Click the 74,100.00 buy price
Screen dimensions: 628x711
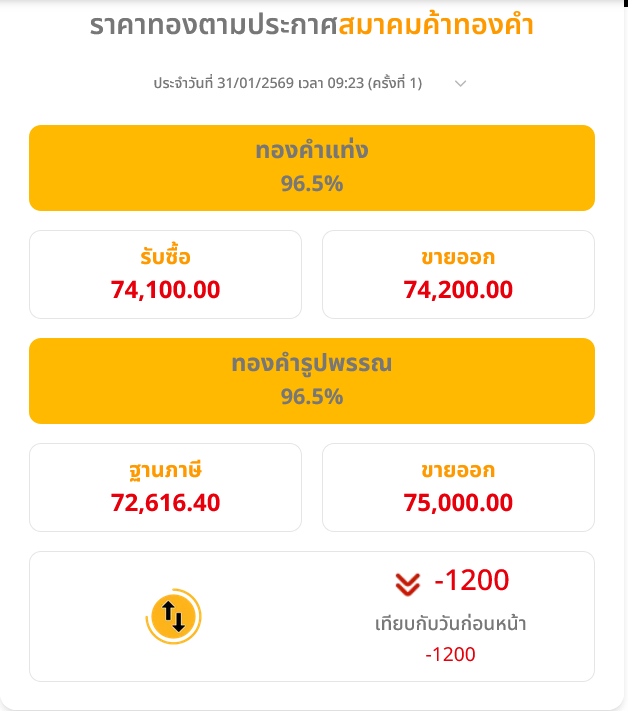point(165,290)
